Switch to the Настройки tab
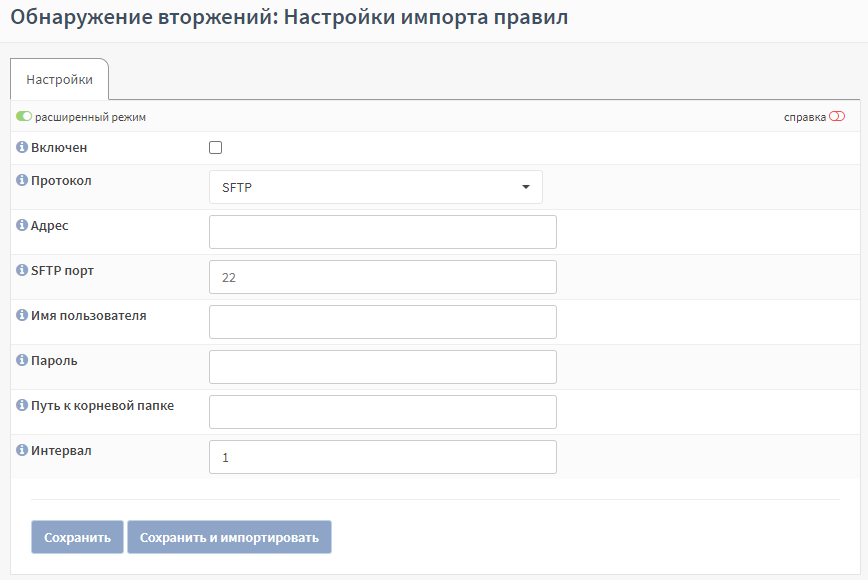 [x=59, y=79]
